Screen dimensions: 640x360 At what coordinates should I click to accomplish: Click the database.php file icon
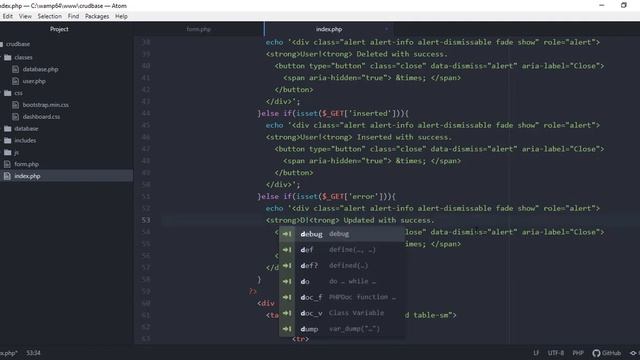pyautogui.click(x=16, y=69)
